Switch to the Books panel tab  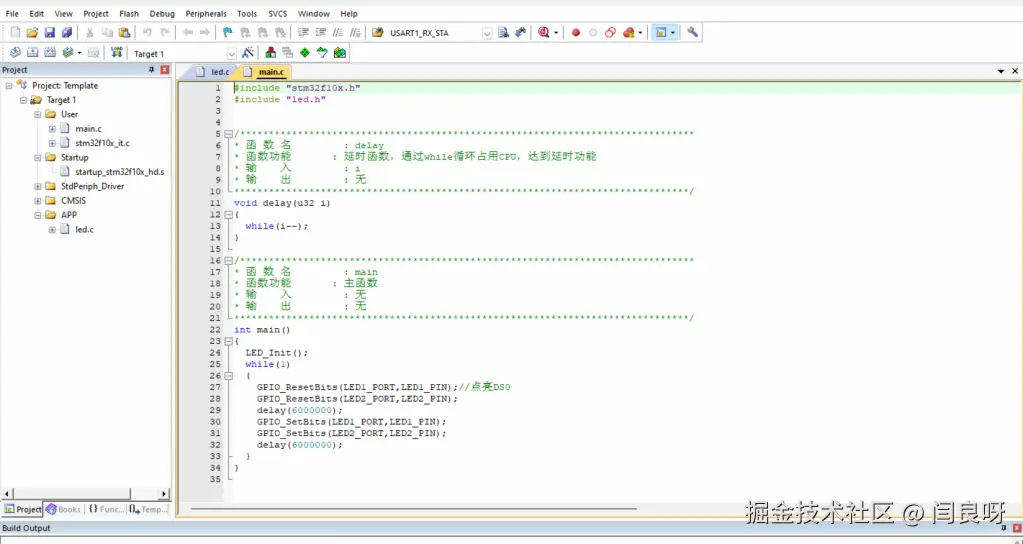click(x=63, y=509)
